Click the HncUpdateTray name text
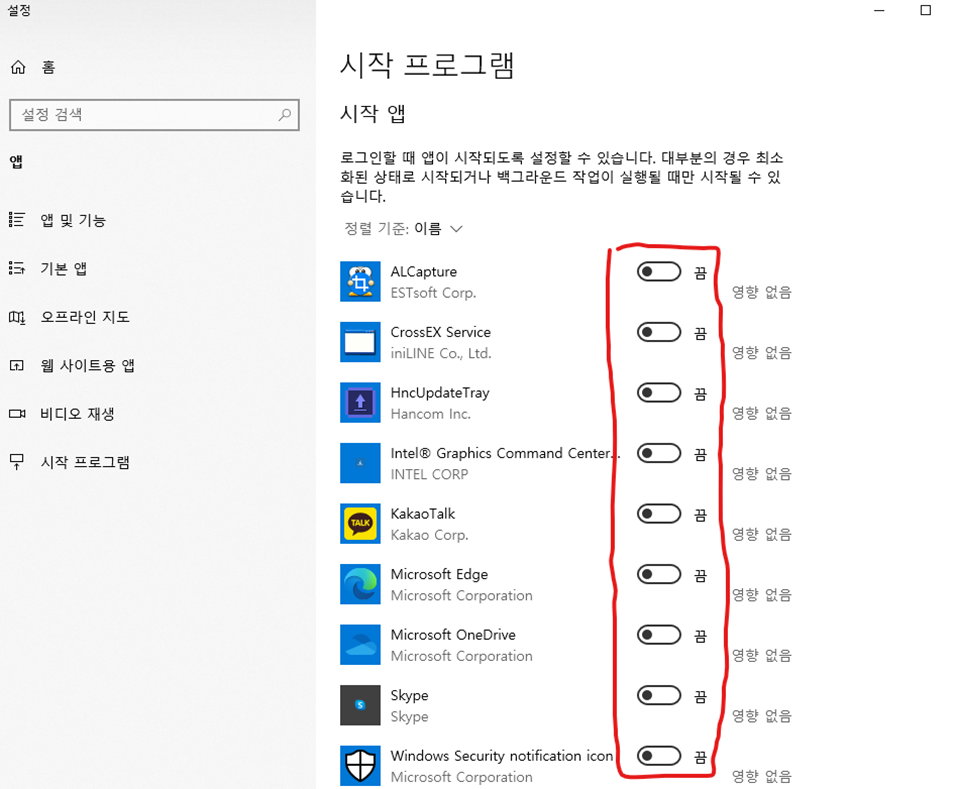 tap(440, 393)
